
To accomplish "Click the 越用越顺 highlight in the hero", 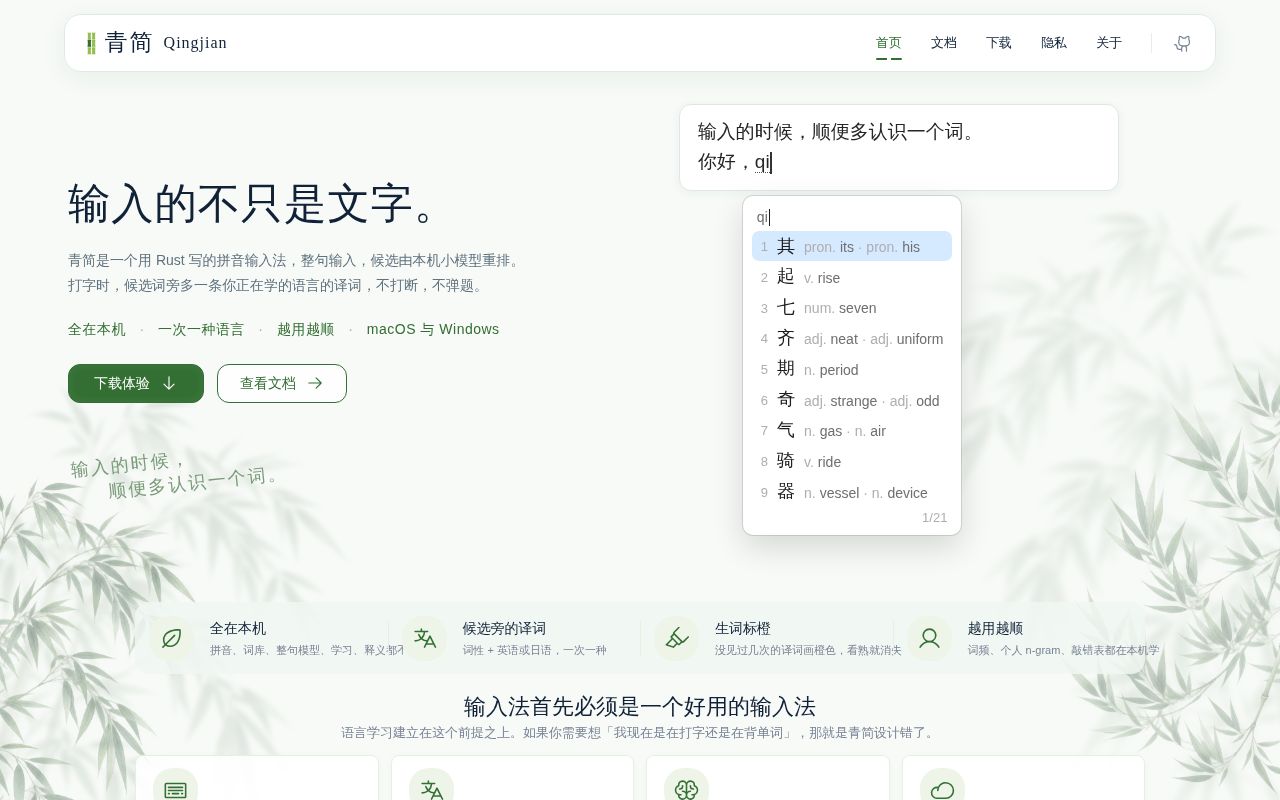I will click(306, 330).
